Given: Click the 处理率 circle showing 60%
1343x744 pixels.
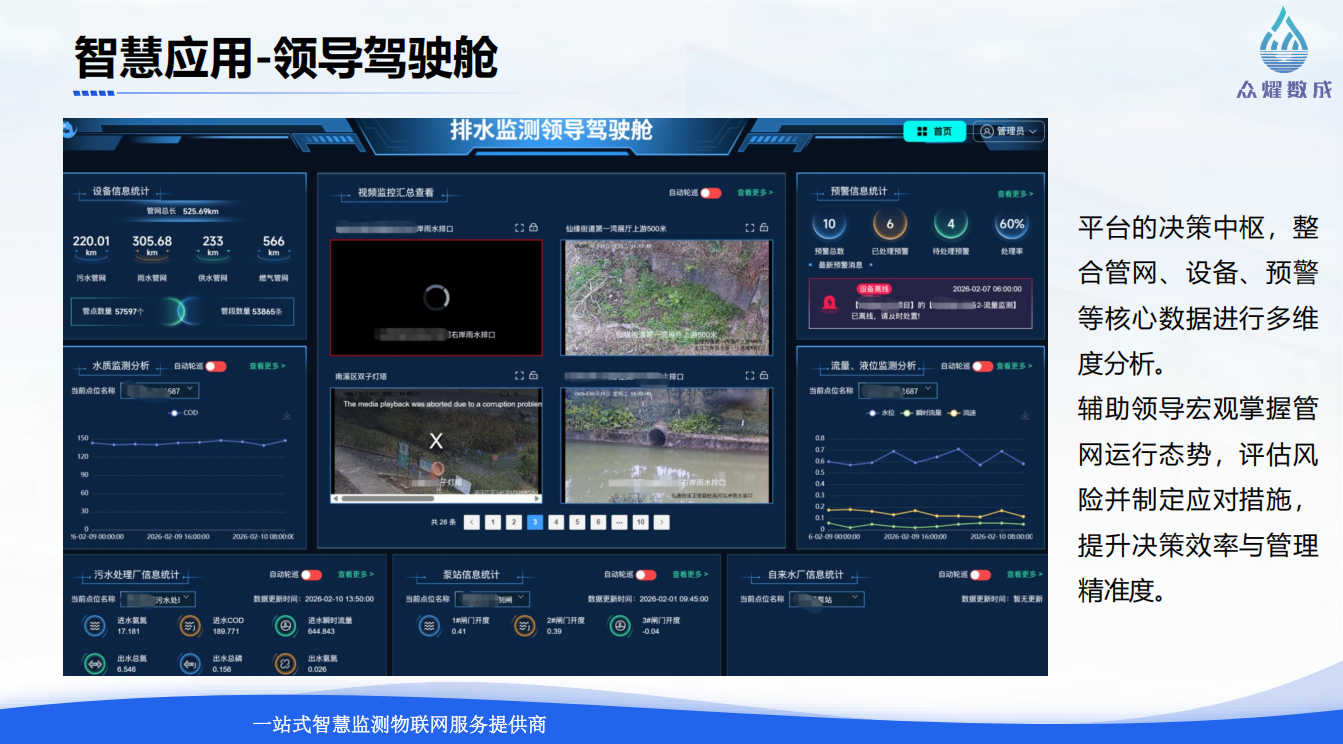Looking at the screenshot, I should pyautogui.click(x=1012, y=225).
